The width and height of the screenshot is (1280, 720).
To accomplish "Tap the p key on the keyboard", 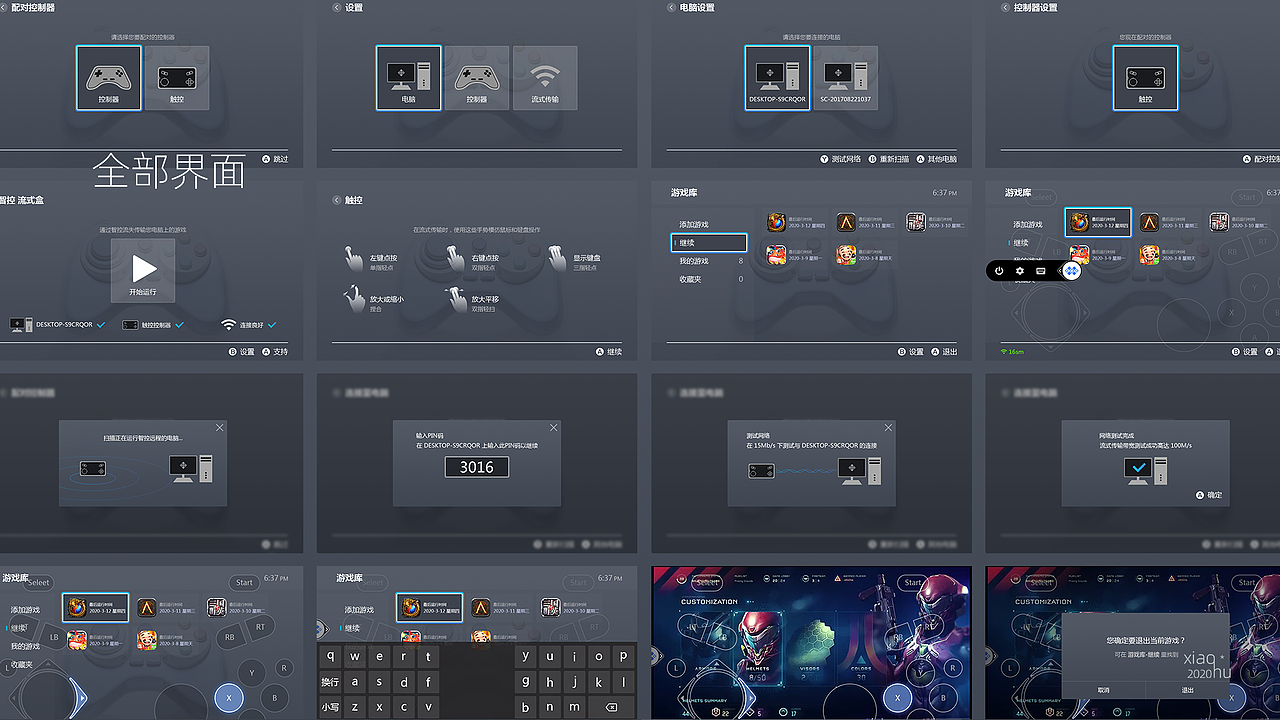I will [x=623, y=657].
